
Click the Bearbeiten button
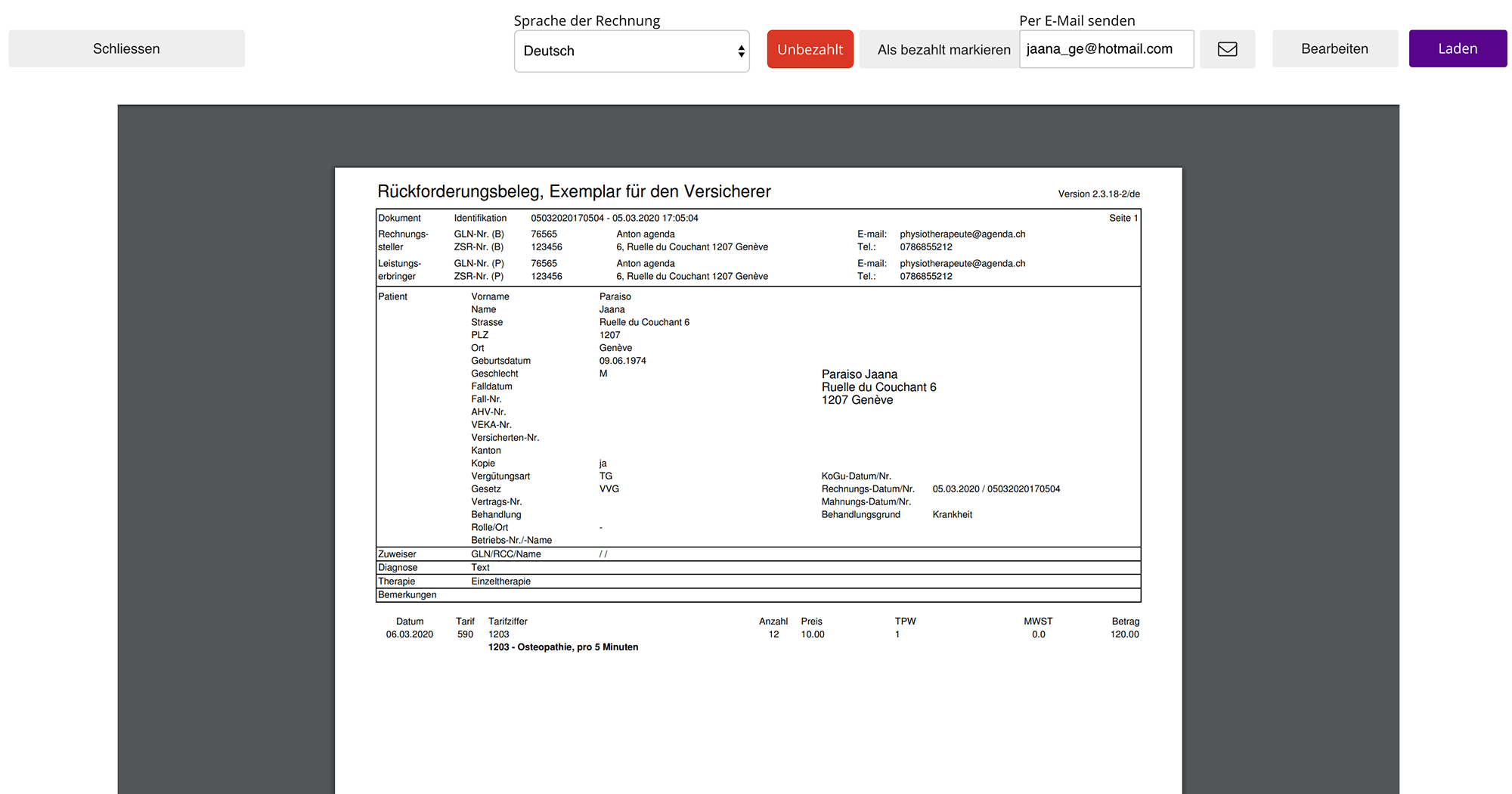tap(1334, 49)
